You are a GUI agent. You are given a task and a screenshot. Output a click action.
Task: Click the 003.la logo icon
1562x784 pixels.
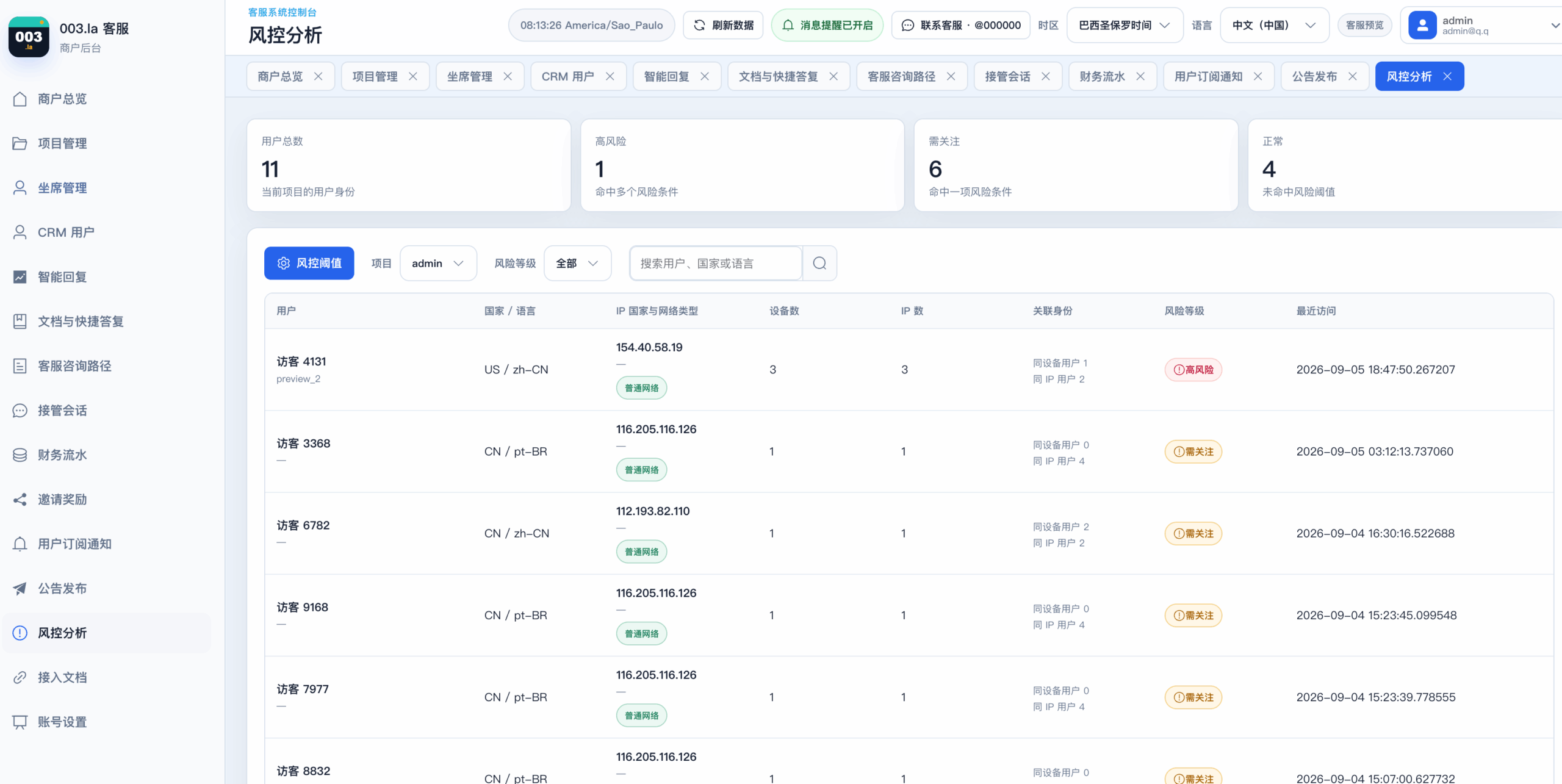point(29,37)
